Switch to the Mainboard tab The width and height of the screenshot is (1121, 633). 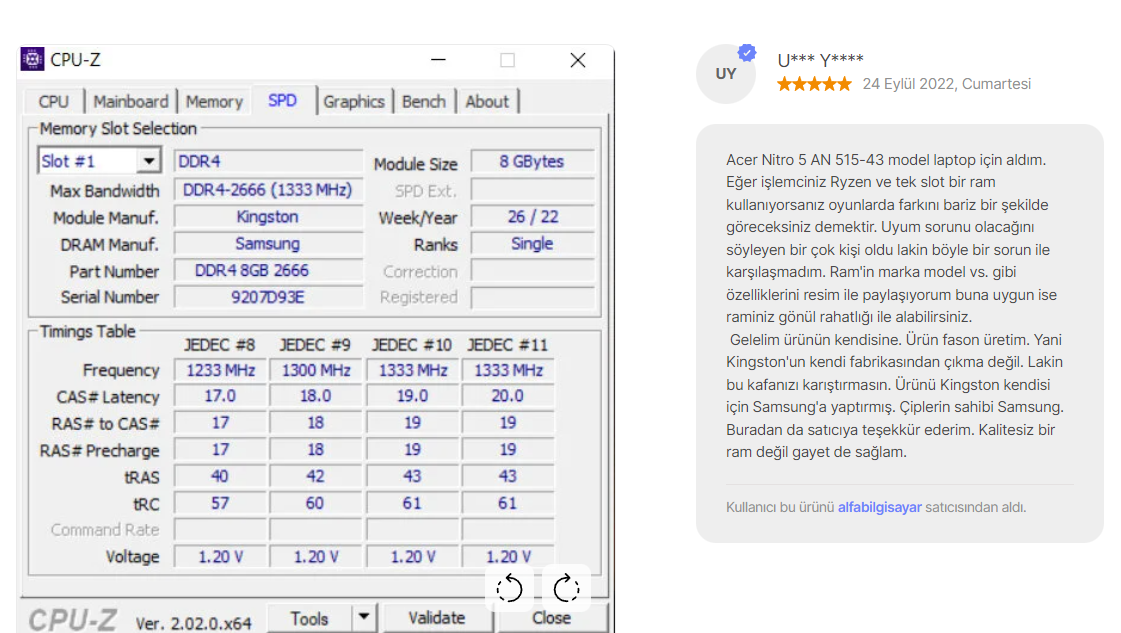pos(131,102)
